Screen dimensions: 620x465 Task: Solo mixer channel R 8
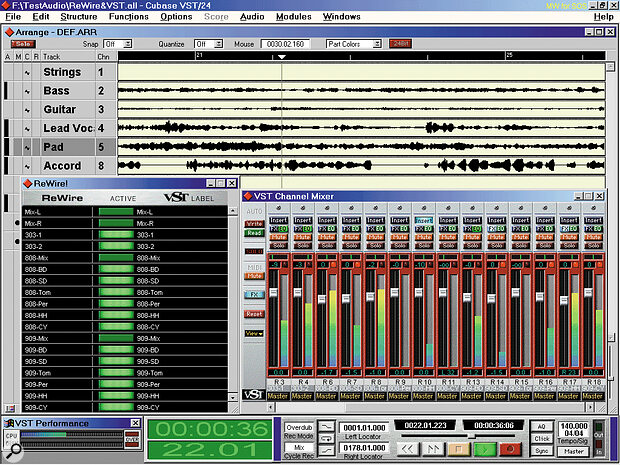[x=376, y=245]
